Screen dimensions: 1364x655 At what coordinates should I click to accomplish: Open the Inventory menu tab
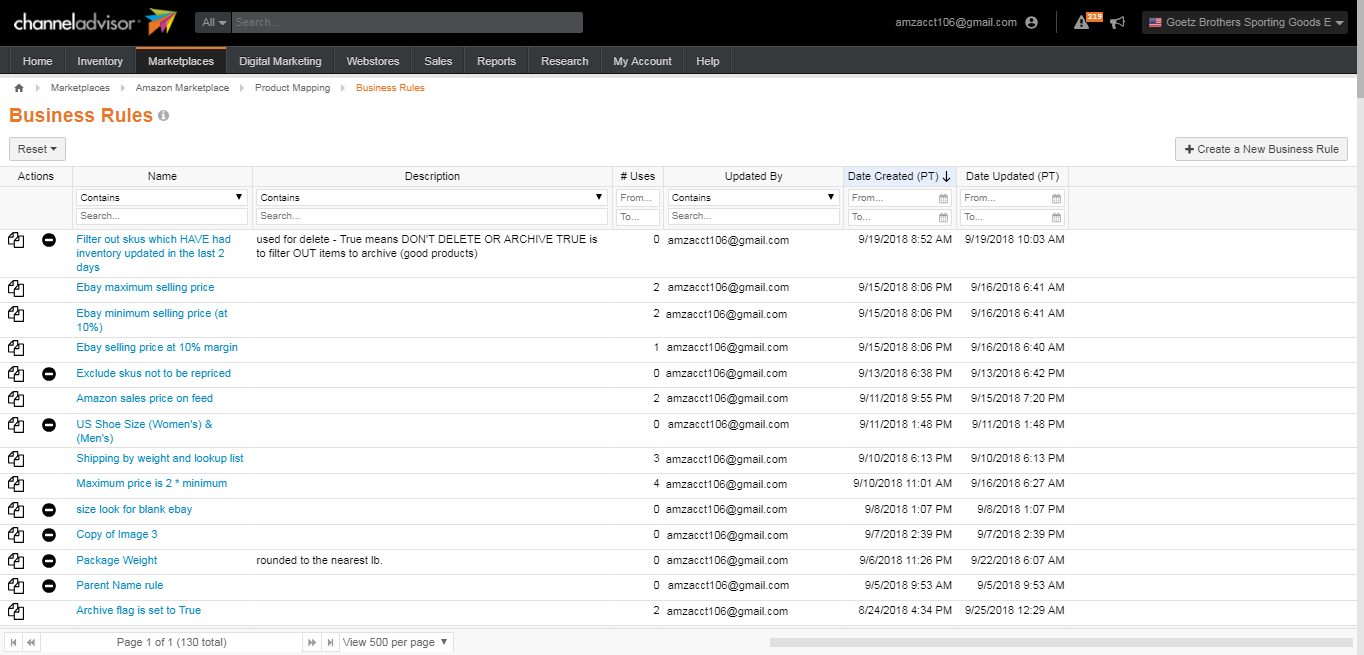100,61
